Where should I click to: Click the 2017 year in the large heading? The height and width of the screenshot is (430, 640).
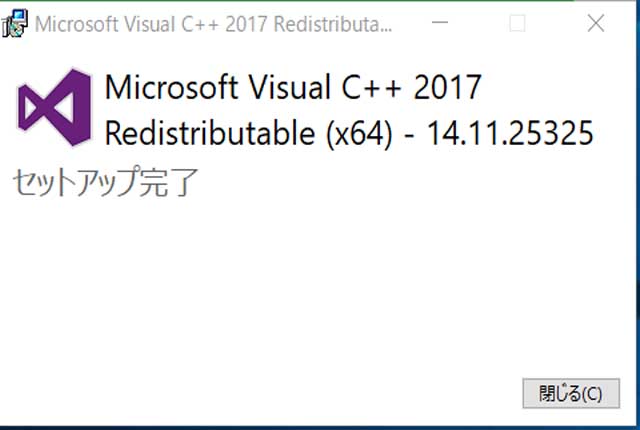coord(447,87)
